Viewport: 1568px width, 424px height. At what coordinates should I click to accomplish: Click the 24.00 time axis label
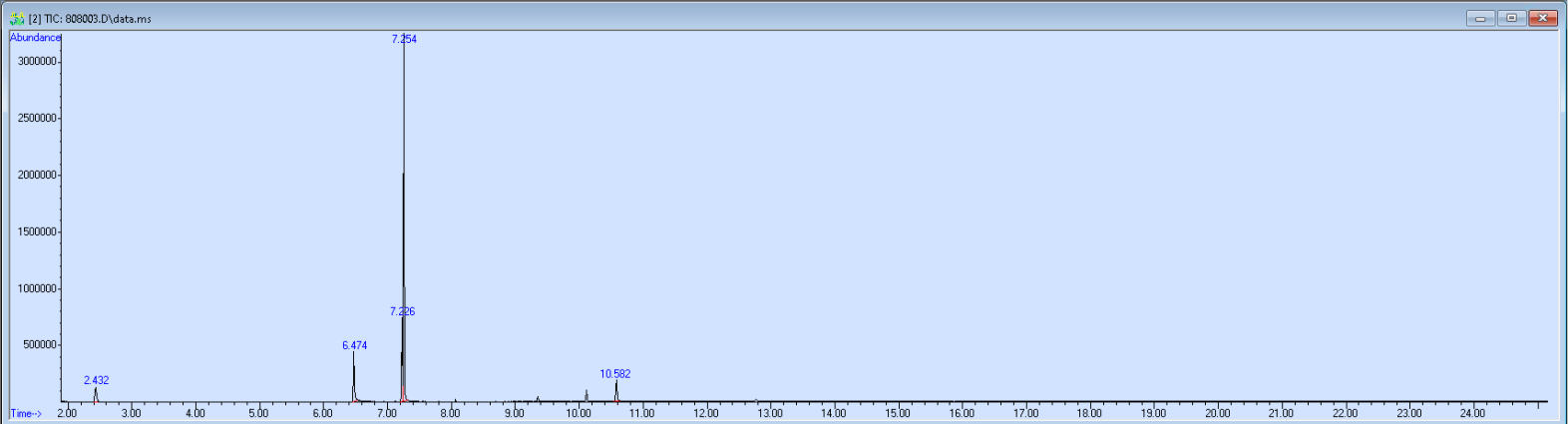(1472, 413)
